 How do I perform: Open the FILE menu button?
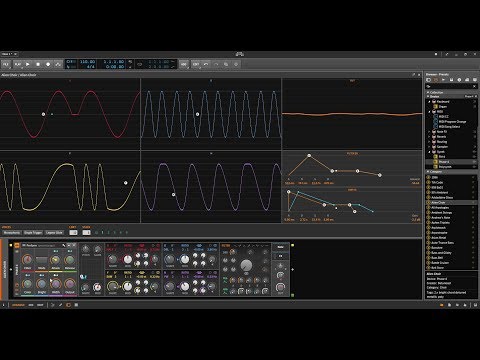[x=6, y=64]
